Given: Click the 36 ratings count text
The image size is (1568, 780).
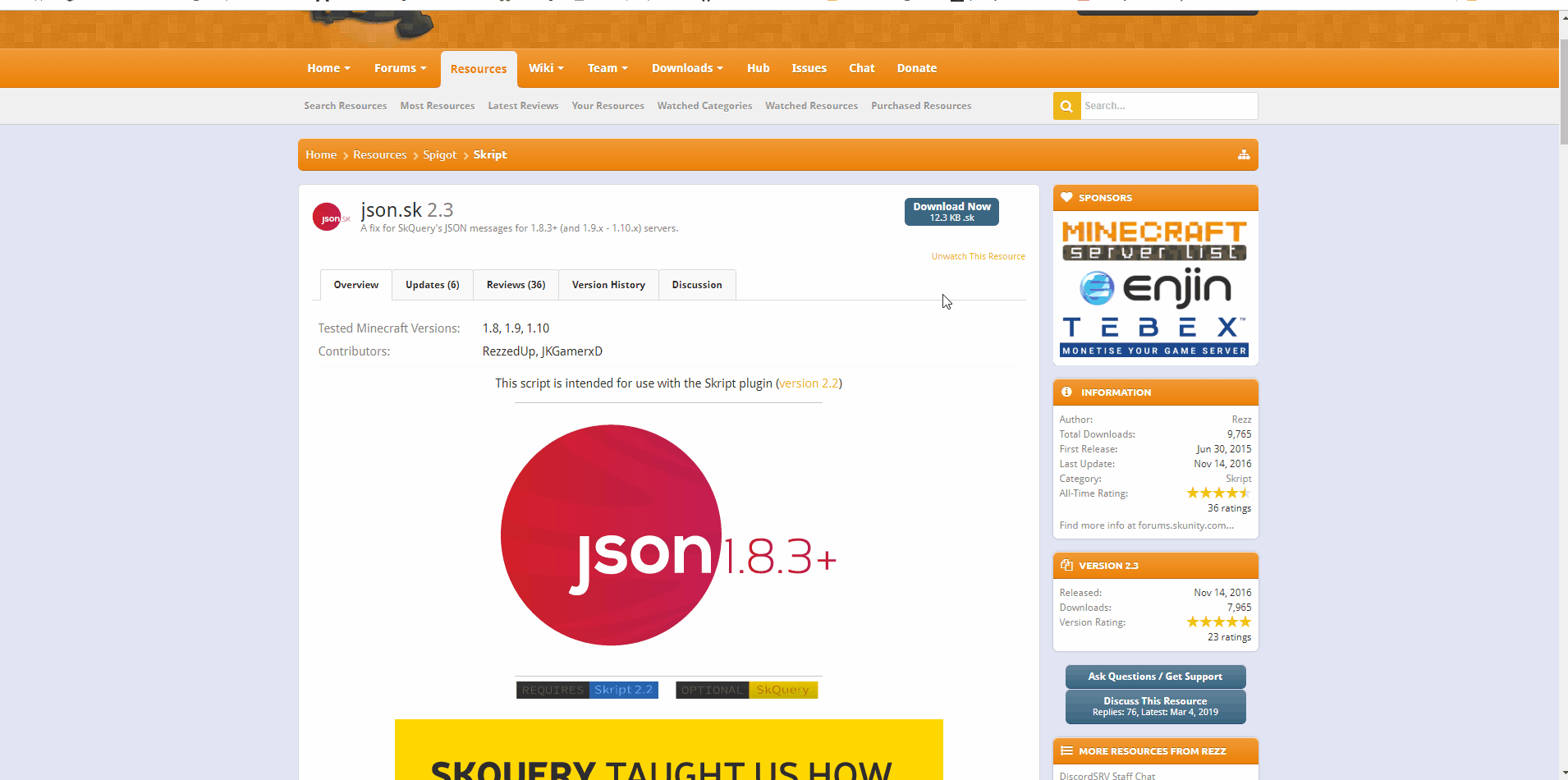Looking at the screenshot, I should point(1229,508).
